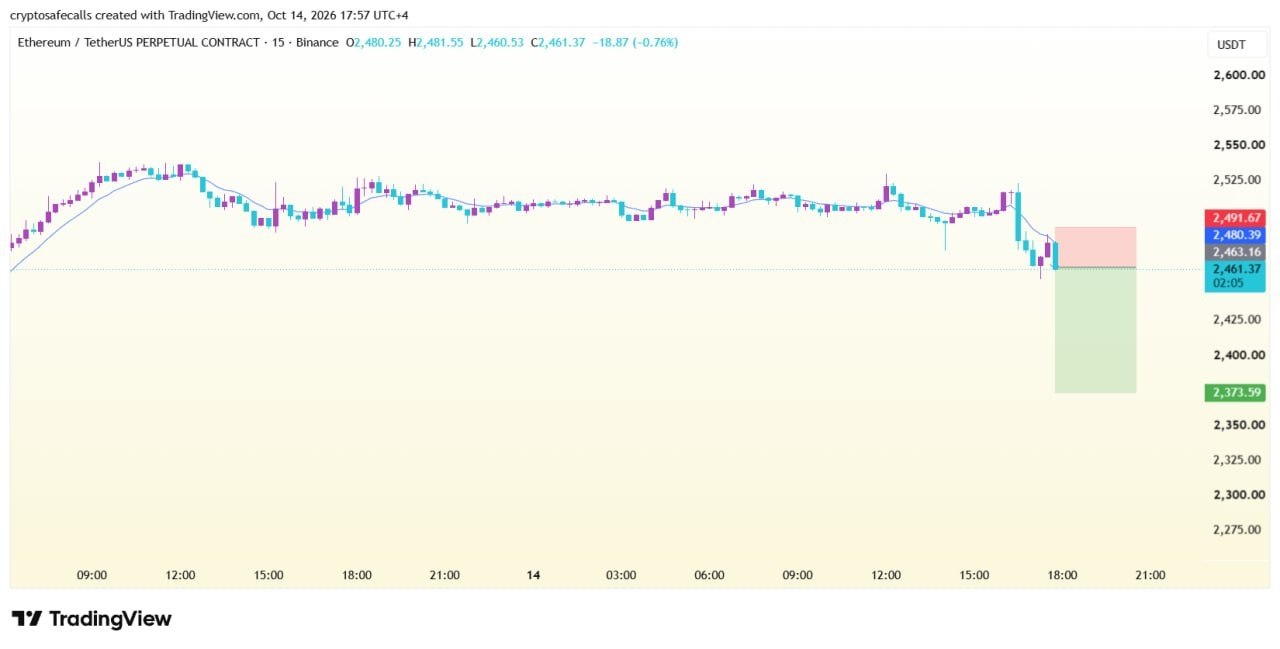Viewport: 1280px width, 649px height.
Task: Click the C2,461.37 close value
Action: (x=558, y=43)
